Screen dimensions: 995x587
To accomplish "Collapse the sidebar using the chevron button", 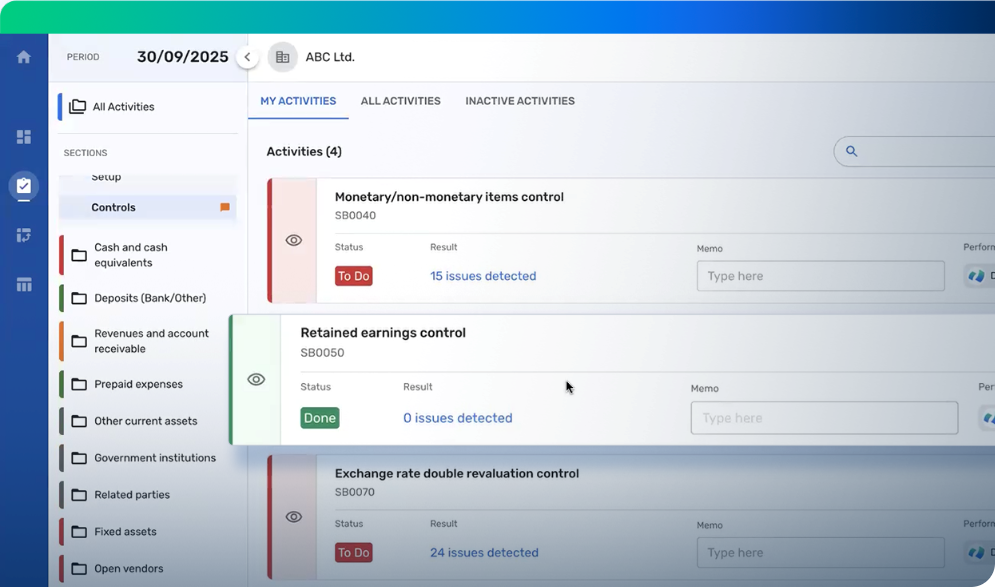I will click(247, 57).
